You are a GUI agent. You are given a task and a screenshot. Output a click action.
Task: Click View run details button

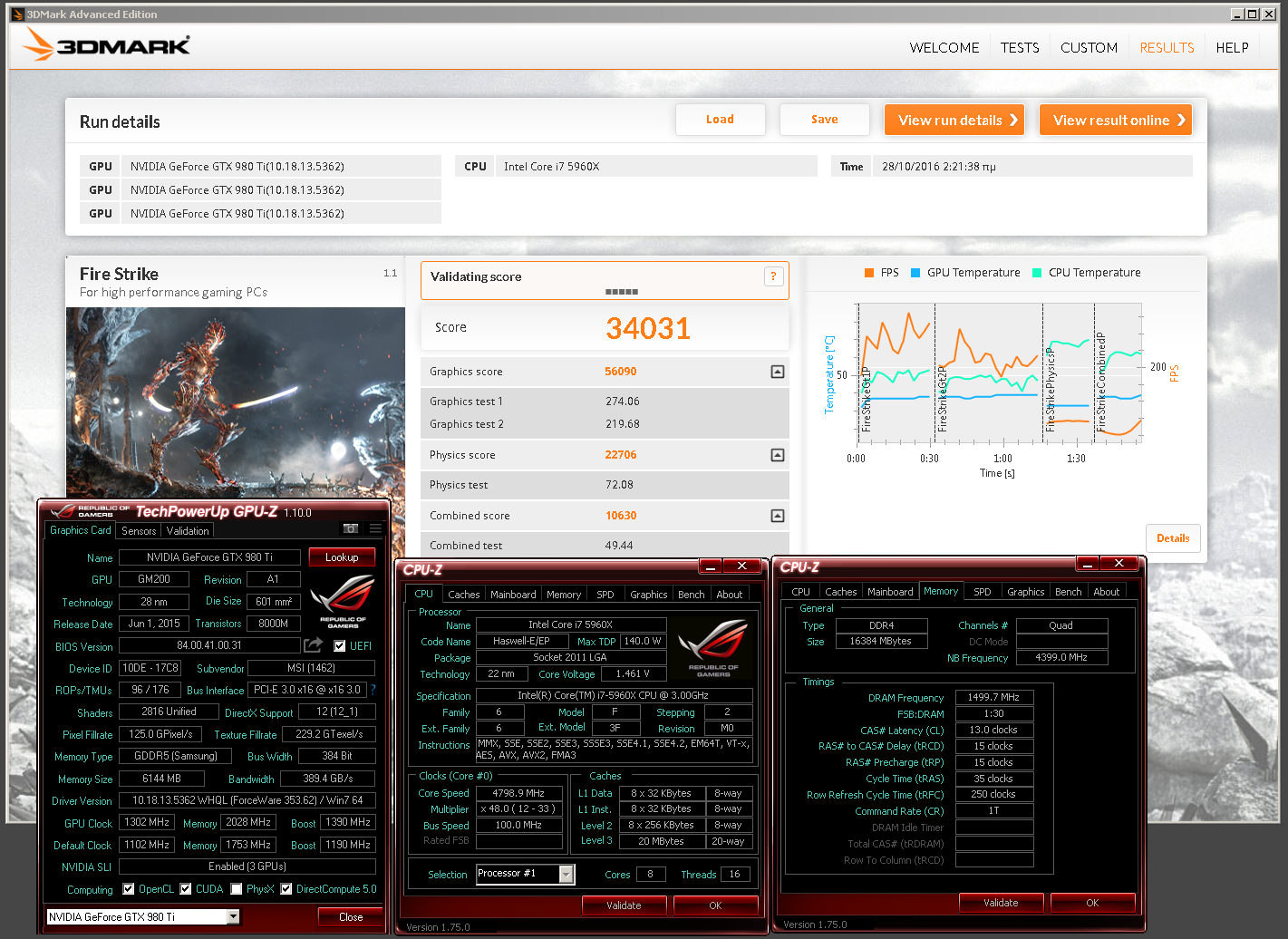pyautogui.click(x=954, y=120)
